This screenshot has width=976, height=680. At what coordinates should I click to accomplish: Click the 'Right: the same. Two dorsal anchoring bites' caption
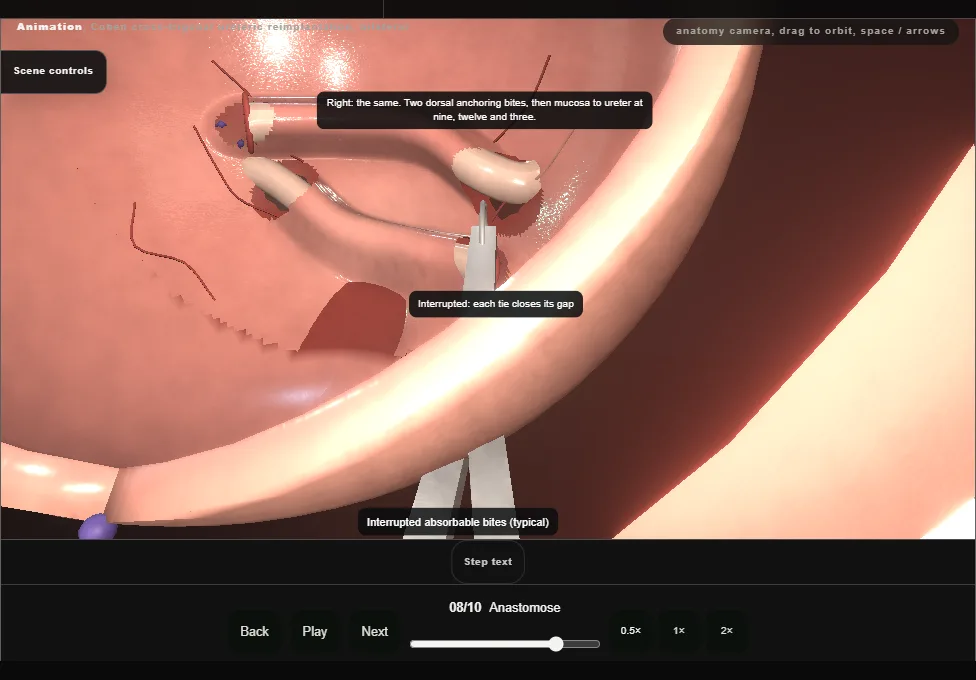[484, 110]
